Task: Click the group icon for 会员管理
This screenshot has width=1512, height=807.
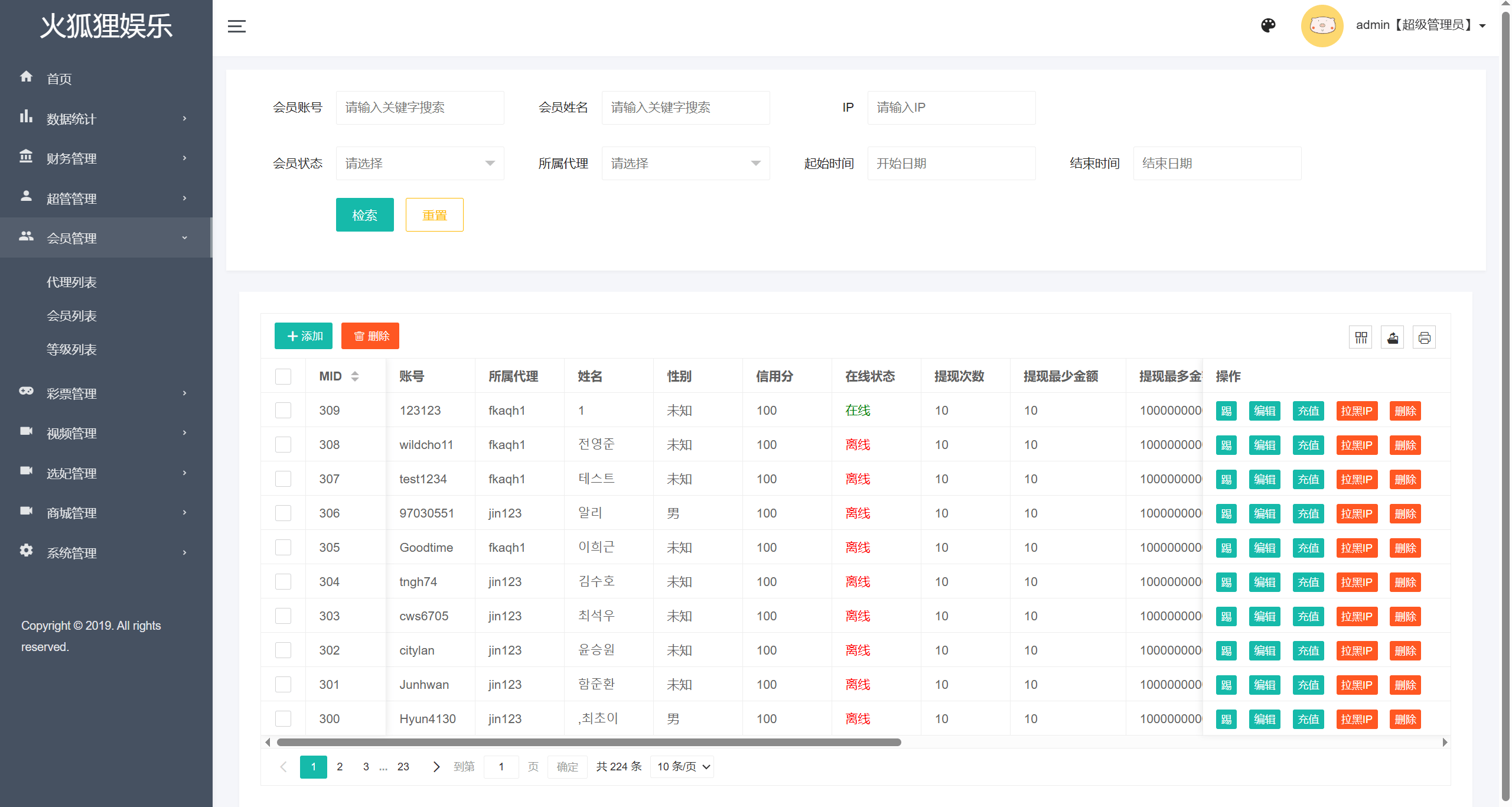Action: tap(26, 236)
